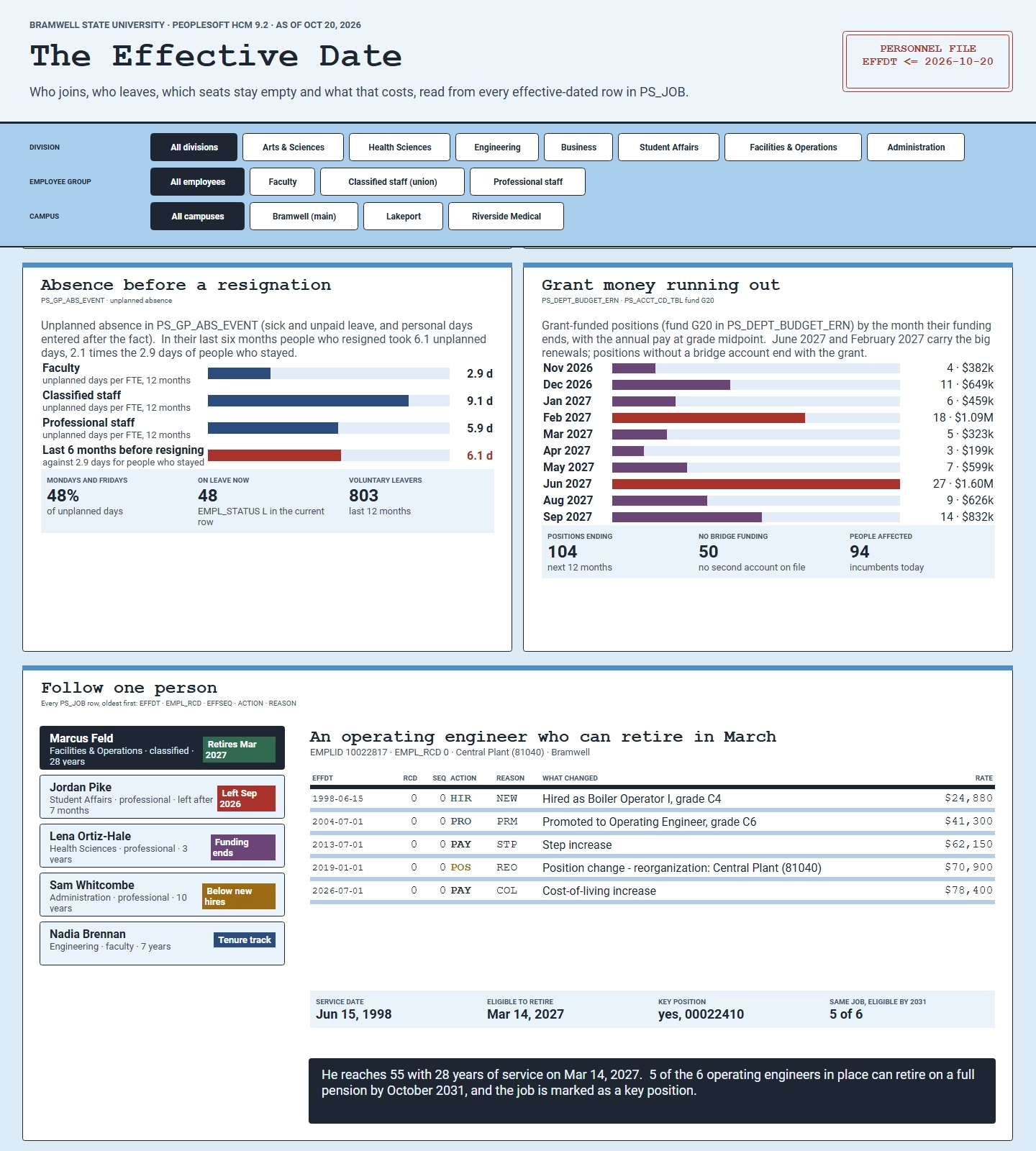This screenshot has height=1151, width=1036.
Task: Click the 'Mar 14, 2027' eligible to retire value
Action: [525, 1014]
